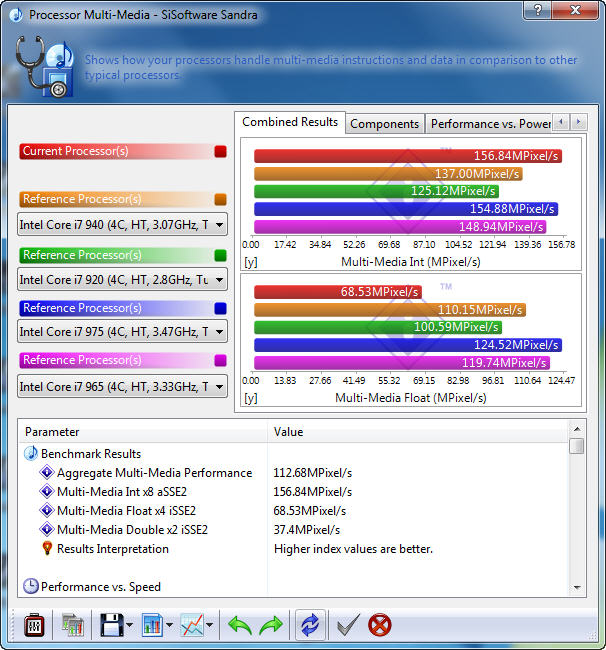606x650 pixels.
Task: Click the results list scroll down arrow
Action: pos(577,587)
